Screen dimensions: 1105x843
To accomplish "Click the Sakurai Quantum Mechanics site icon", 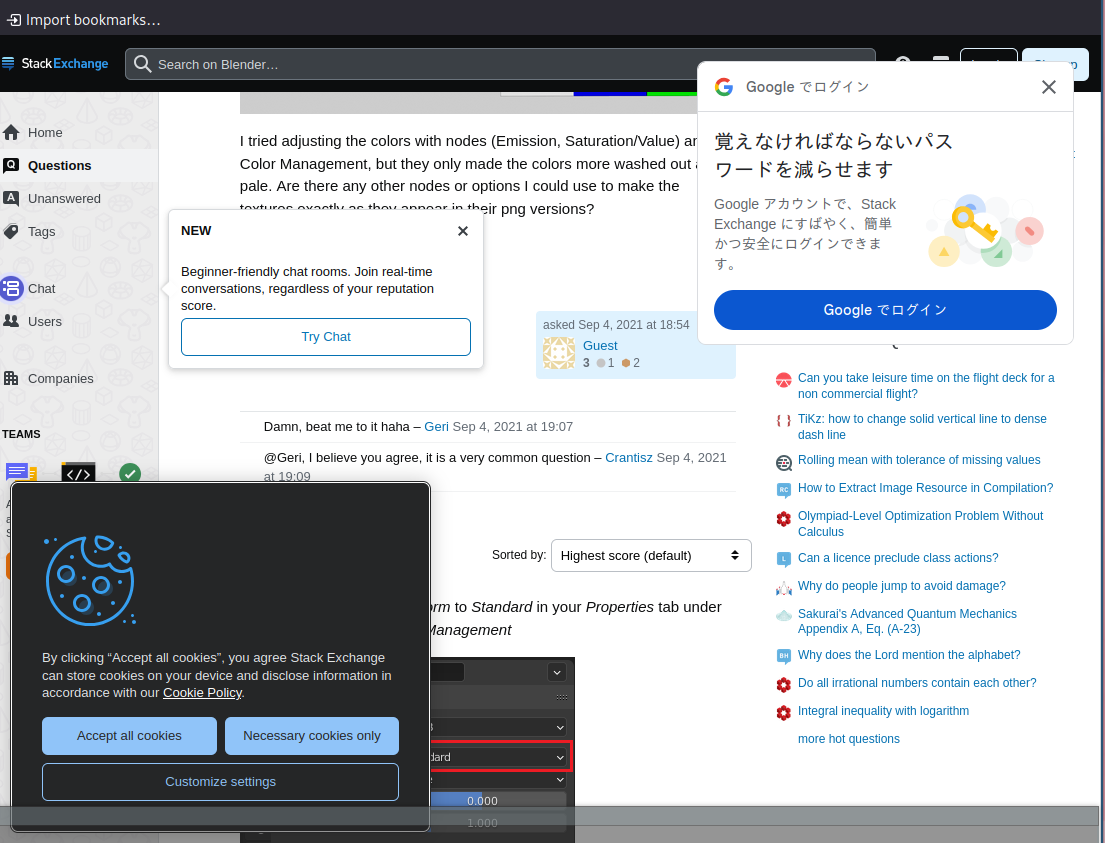I will pyautogui.click(x=784, y=615).
